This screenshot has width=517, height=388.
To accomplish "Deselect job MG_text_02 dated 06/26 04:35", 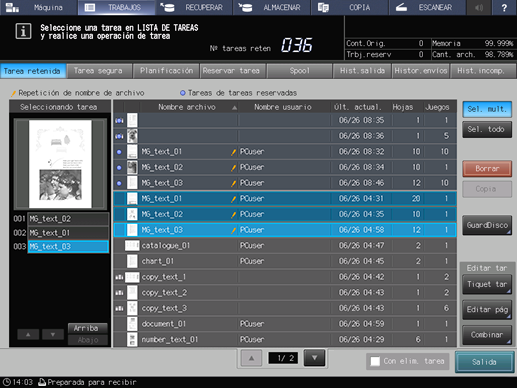I will tap(285, 214).
